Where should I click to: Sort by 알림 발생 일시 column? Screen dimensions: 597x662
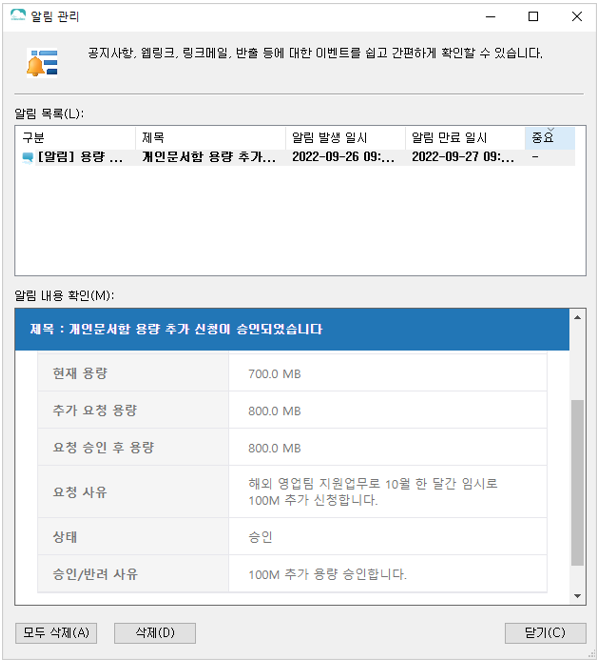(x=345, y=138)
